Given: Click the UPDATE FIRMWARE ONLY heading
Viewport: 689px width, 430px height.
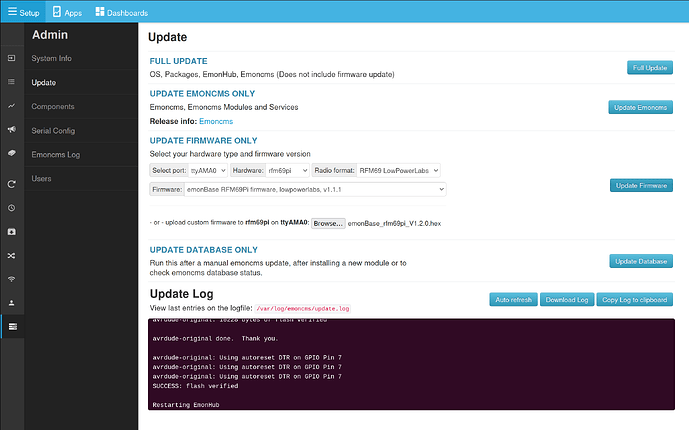Looking at the screenshot, I should click(203, 141).
